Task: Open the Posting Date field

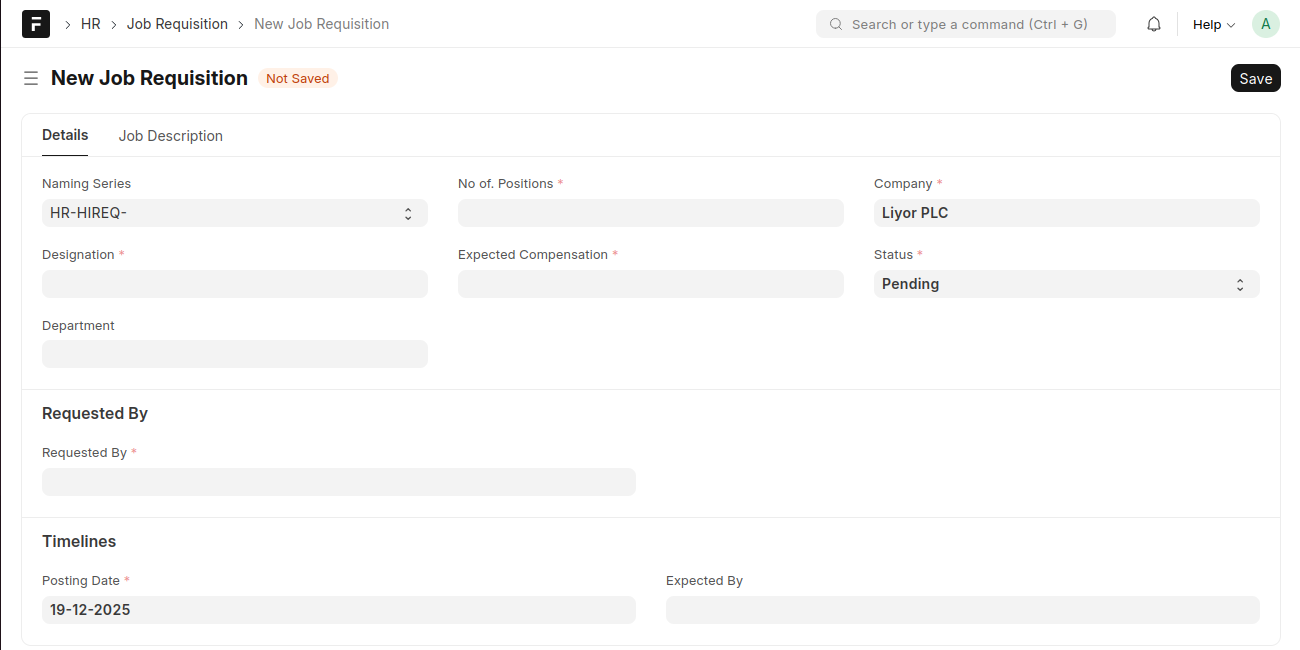Action: (338, 610)
